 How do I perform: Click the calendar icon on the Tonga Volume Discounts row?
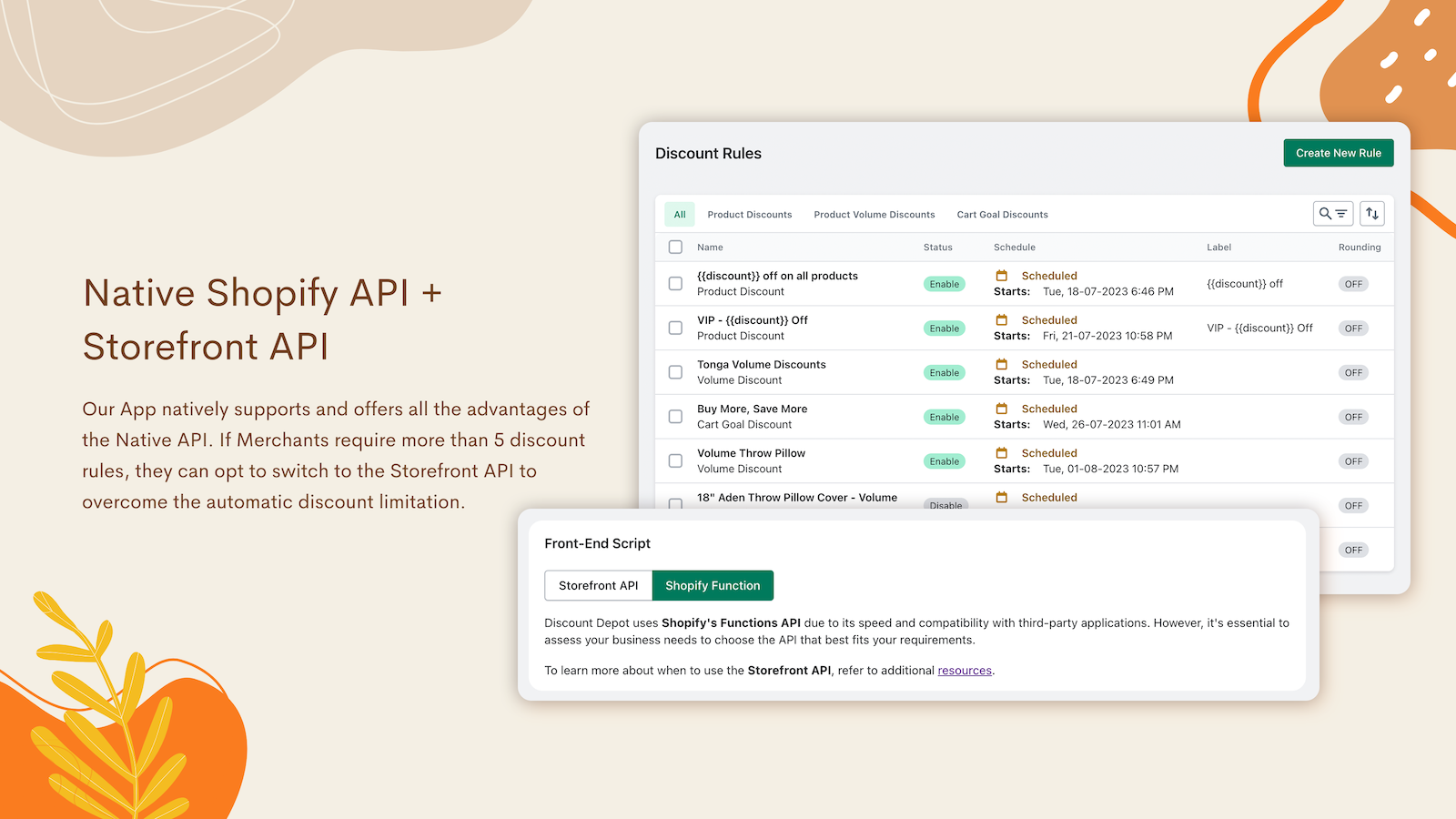pyautogui.click(x=1002, y=364)
